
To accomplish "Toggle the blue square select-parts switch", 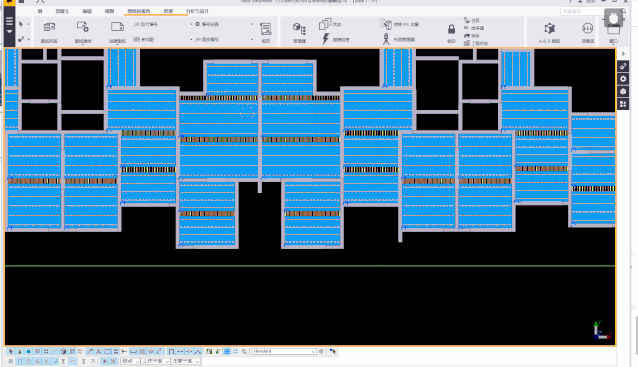I will 28,352.
